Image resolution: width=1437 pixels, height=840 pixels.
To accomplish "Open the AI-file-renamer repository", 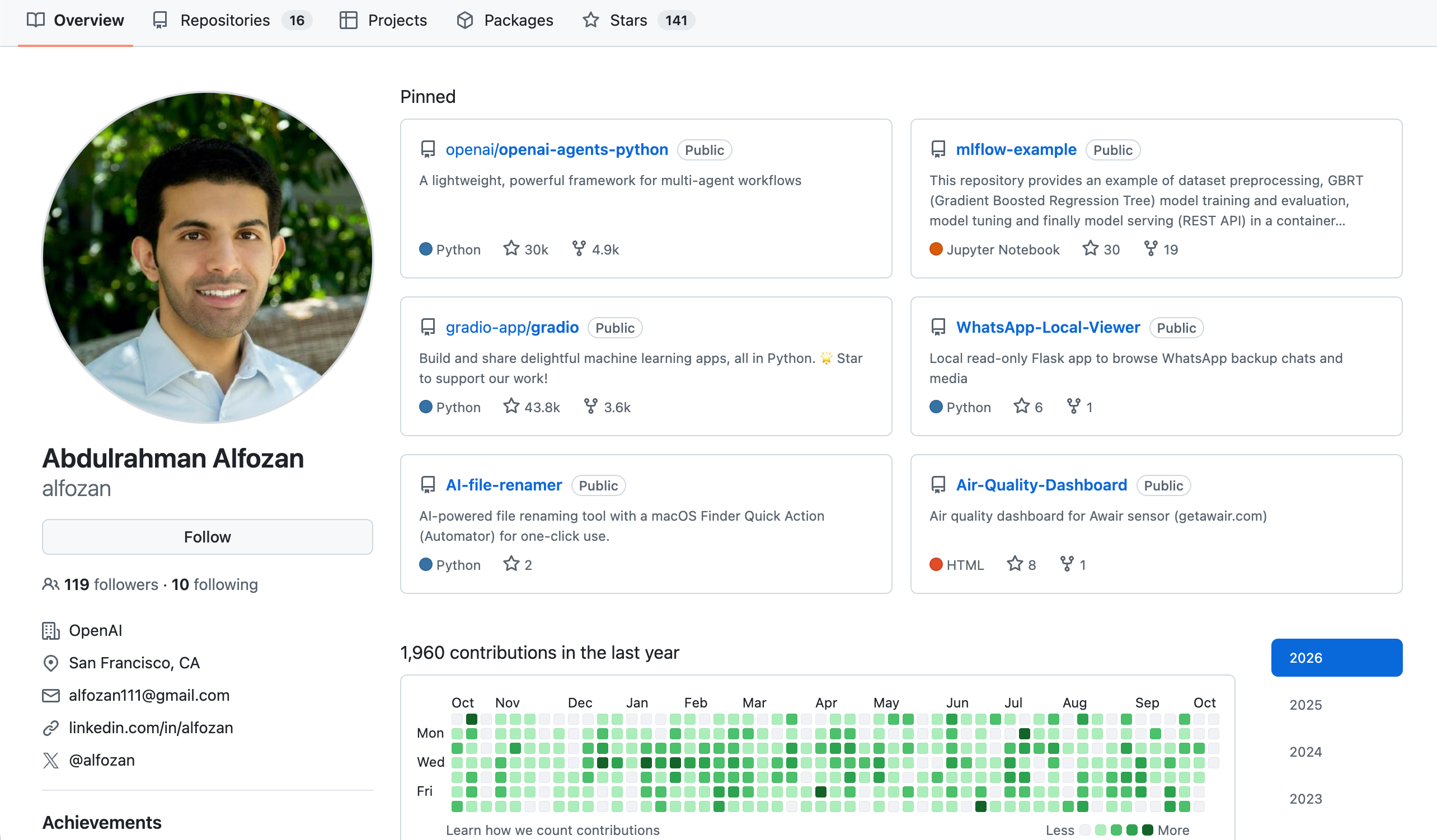I will pyautogui.click(x=504, y=485).
